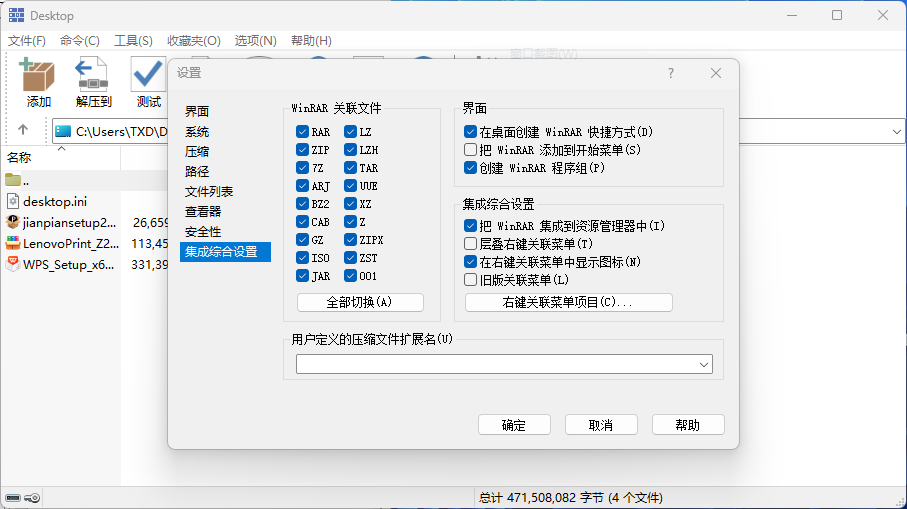Click the help question mark in settings dialog

pos(670,73)
